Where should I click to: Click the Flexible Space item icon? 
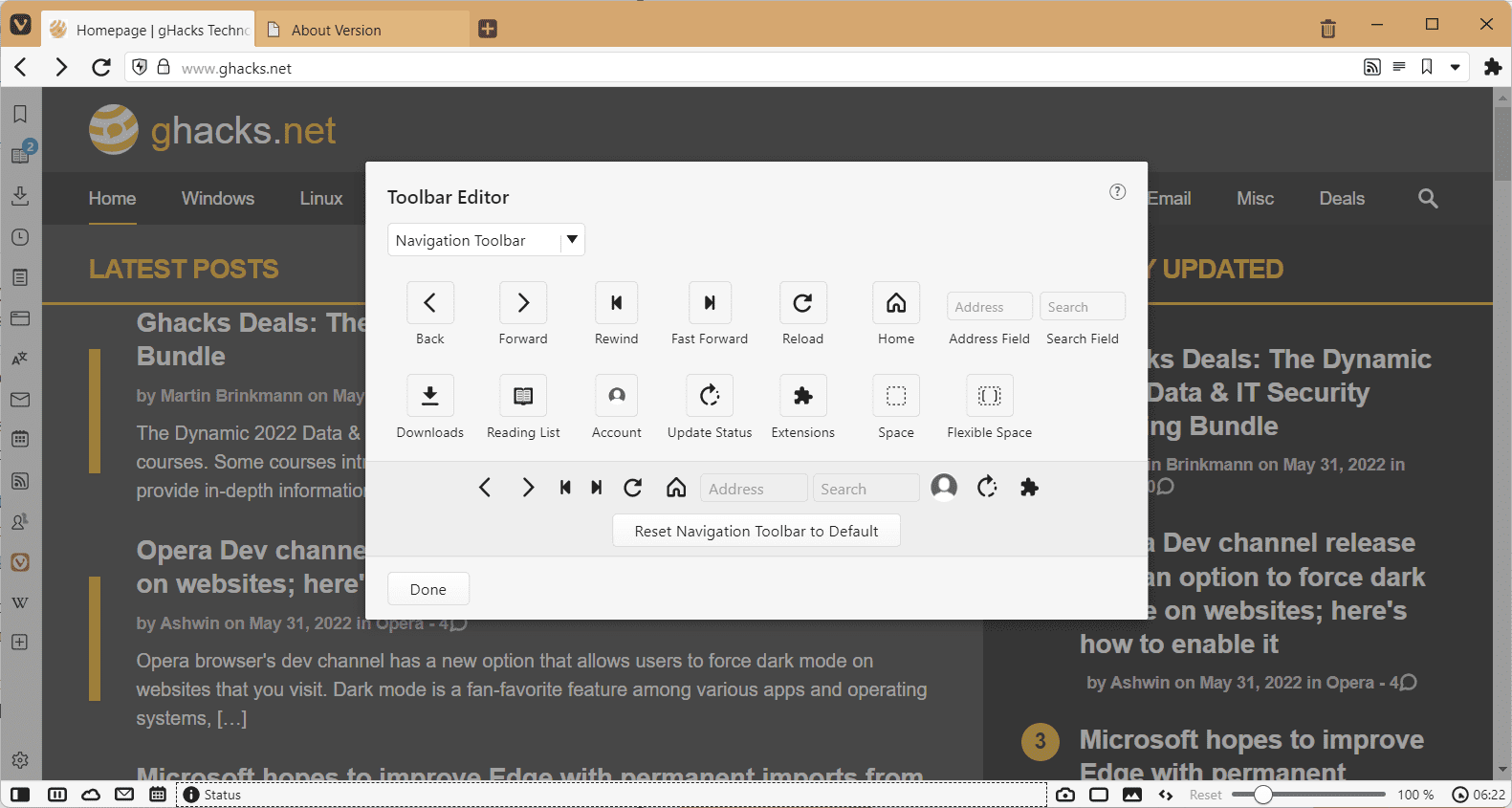[989, 396]
